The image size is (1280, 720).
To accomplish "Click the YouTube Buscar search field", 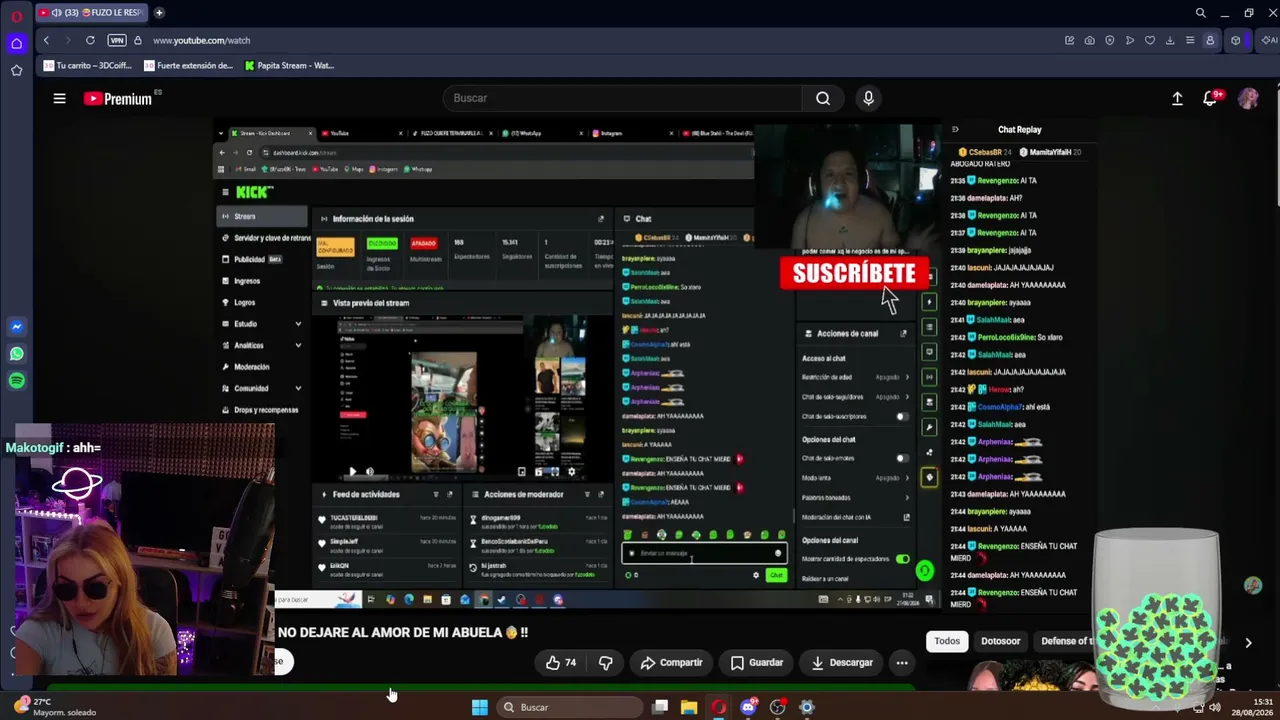I will pos(621,98).
